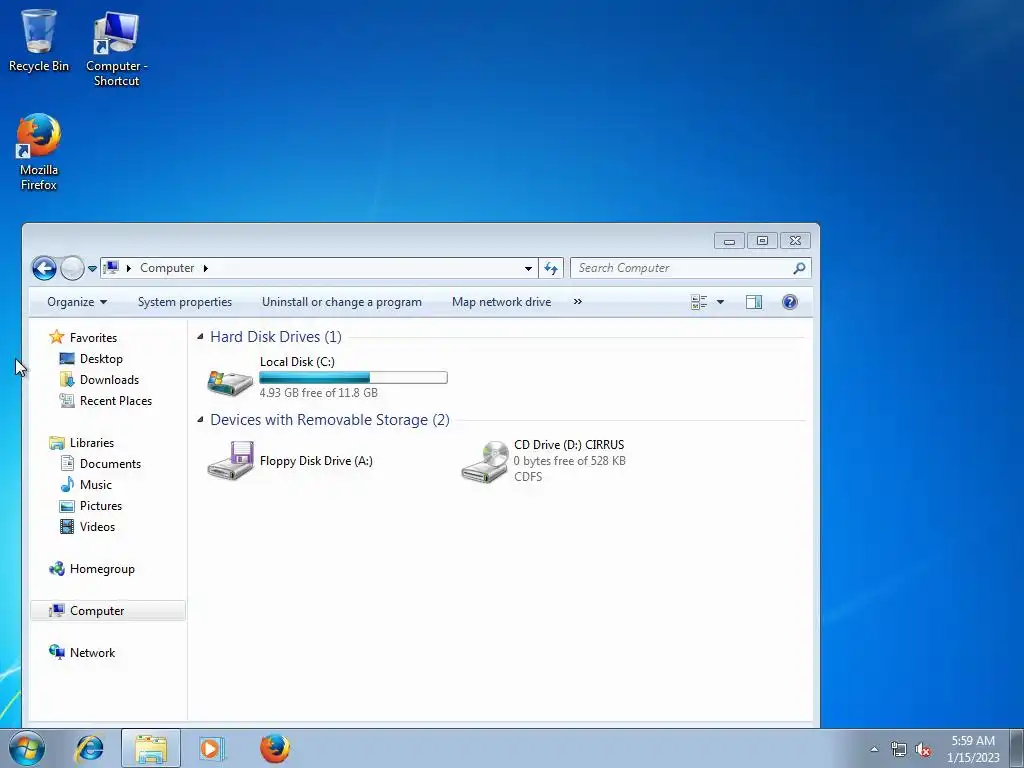Click the Back navigation arrow
1024x768 pixels.
pyautogui.click(x=44, y=268)
